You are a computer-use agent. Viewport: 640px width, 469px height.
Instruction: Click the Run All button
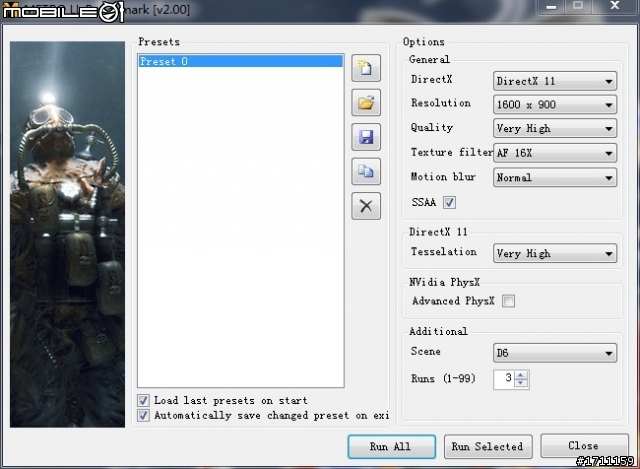pyautogui.click(x=391, y=447)
